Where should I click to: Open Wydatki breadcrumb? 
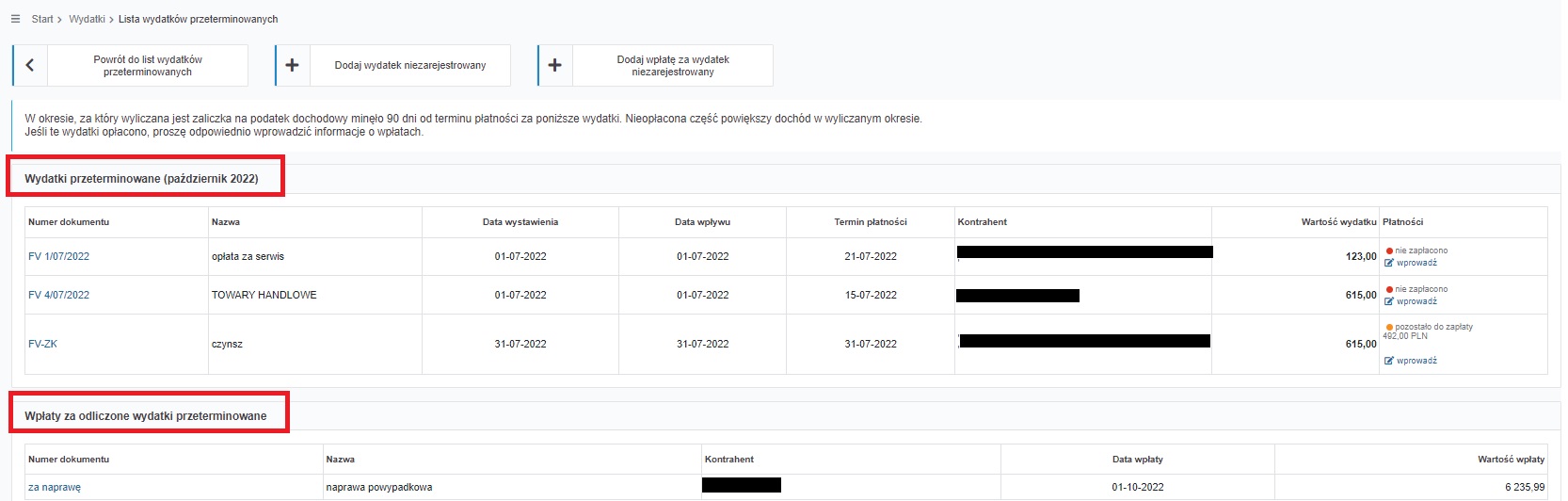(87, 19)
